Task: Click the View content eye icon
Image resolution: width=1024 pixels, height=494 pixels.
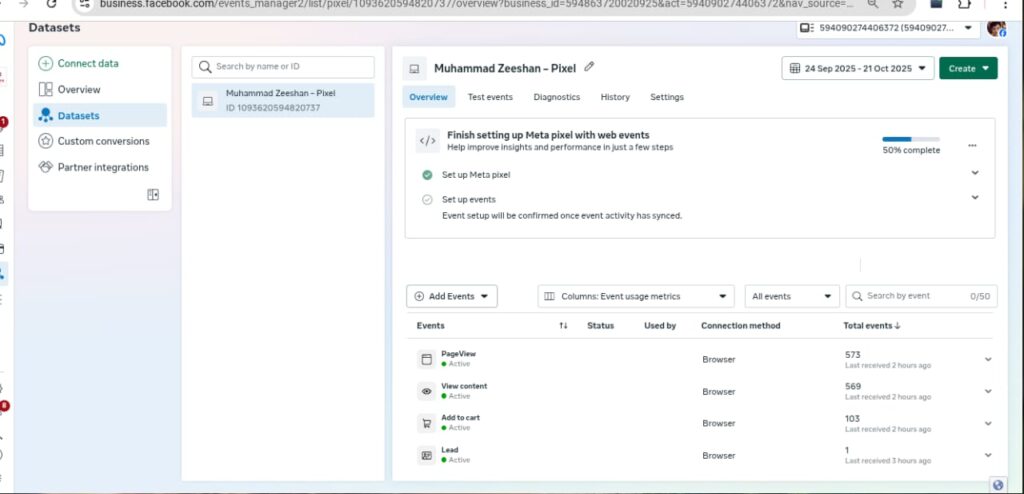Action: pyautogui.click(x=426, y=391)
